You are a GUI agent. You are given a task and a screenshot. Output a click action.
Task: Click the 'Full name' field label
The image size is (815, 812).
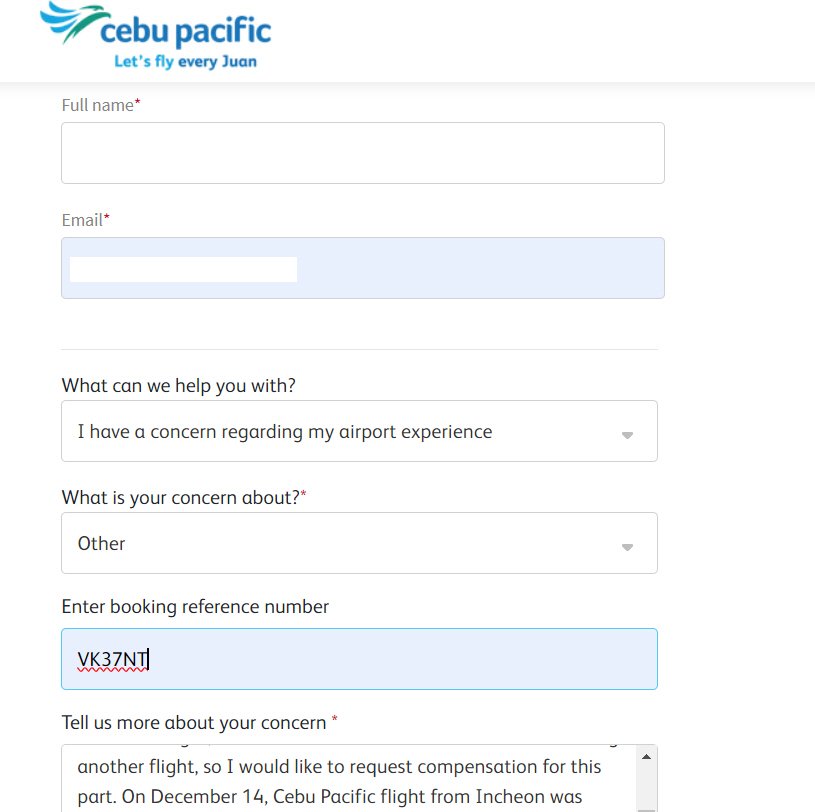(98, 105)
